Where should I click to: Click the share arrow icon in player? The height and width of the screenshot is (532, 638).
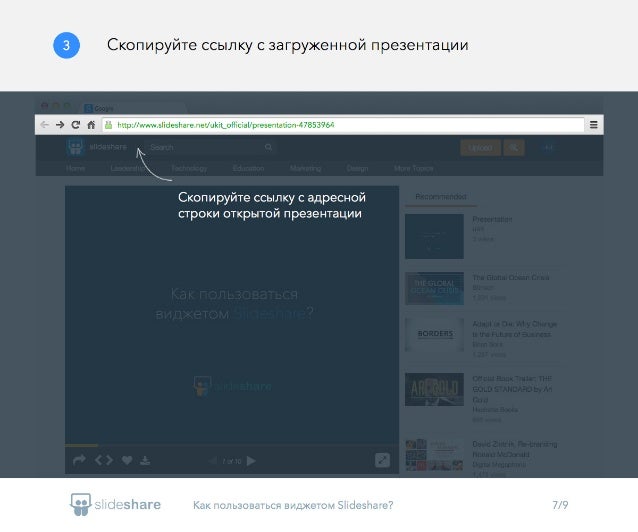click(x=79, y=460)
